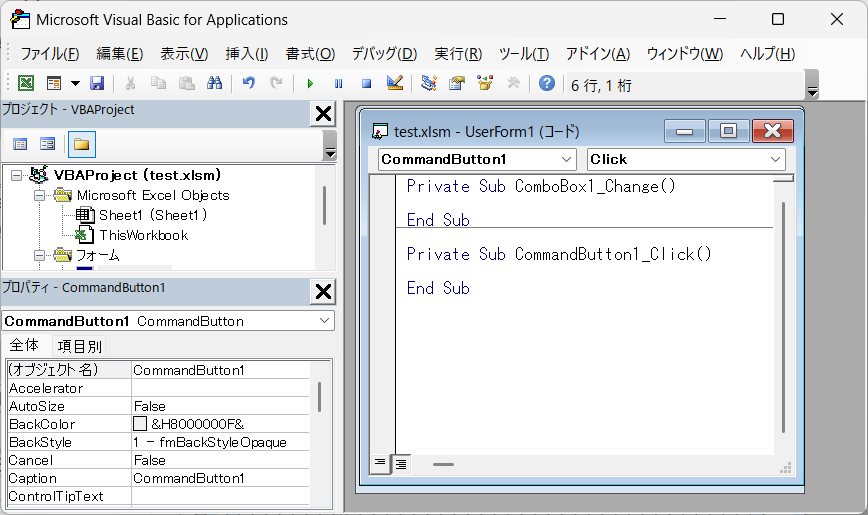Open the Object Browser toolbar icon
This screenshot has height=515, width=868.
[485, 84]
